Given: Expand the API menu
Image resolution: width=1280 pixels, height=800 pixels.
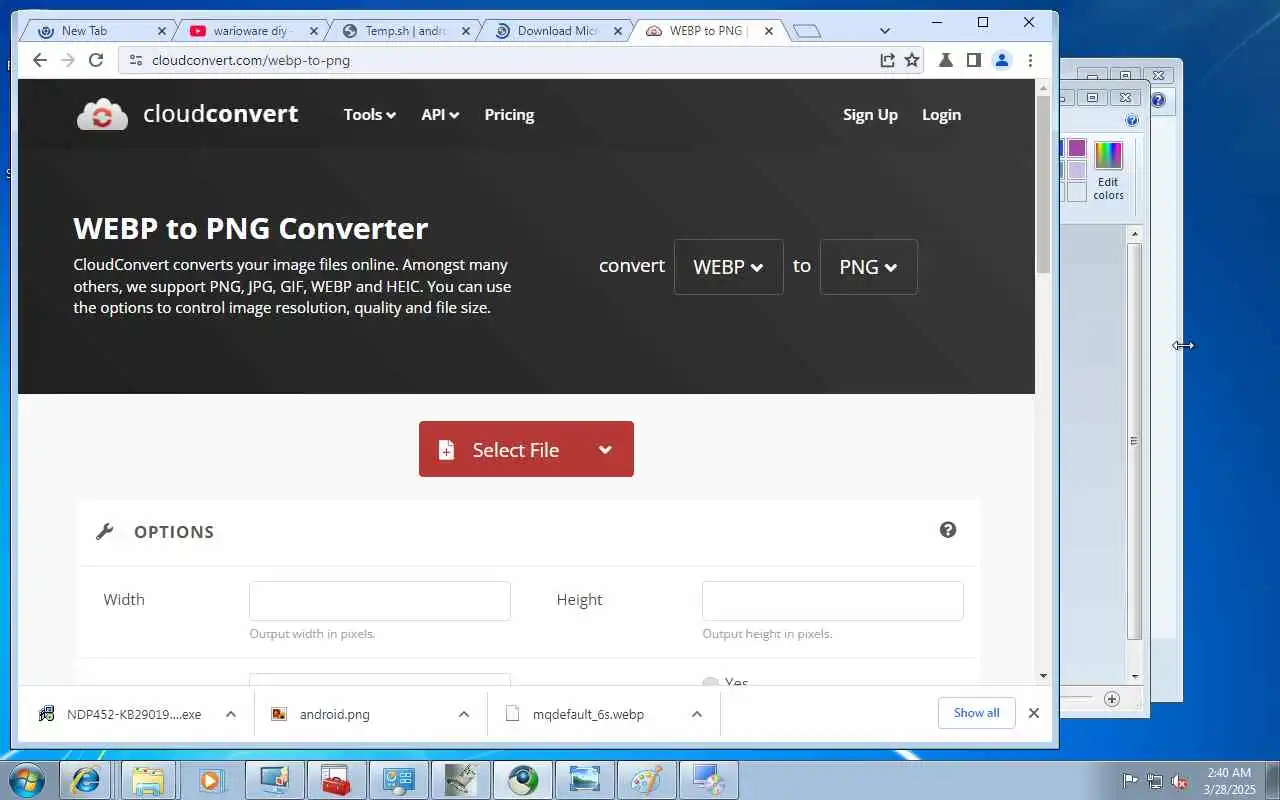Looking at the screenshot, I should (x=440, y=115).
